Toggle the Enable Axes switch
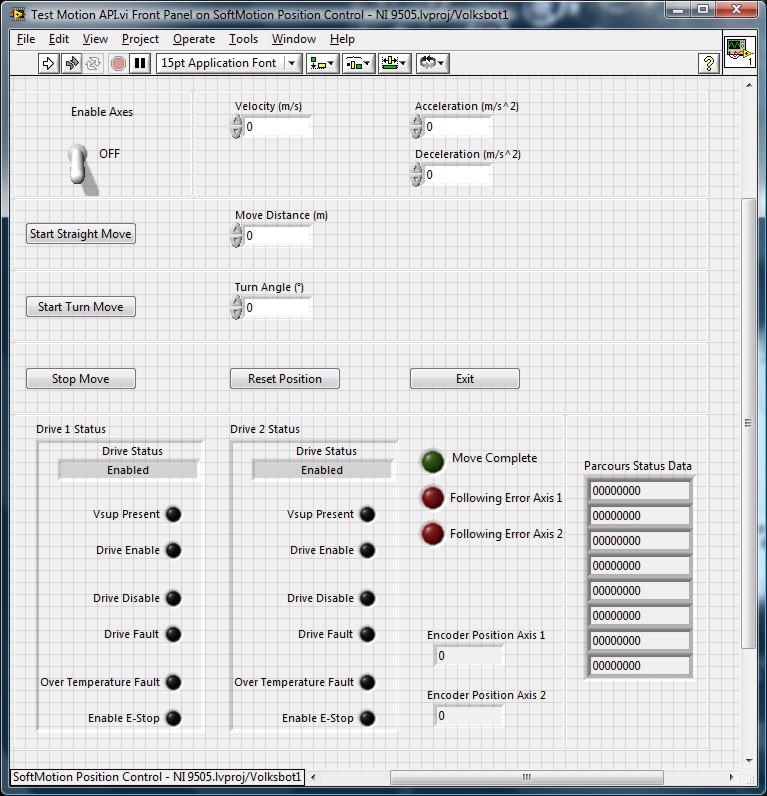 click(x=78, y=163)
